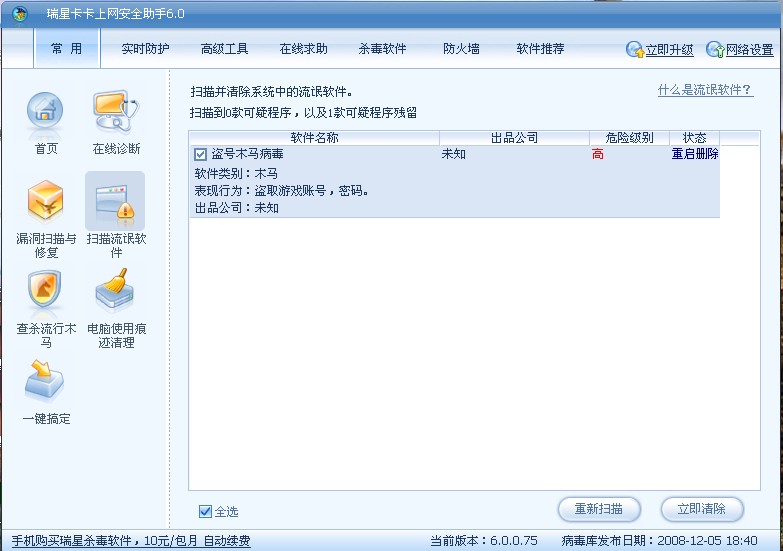Click the 网络设置 globe icon
Screen dimensions: 783x551
715,49
